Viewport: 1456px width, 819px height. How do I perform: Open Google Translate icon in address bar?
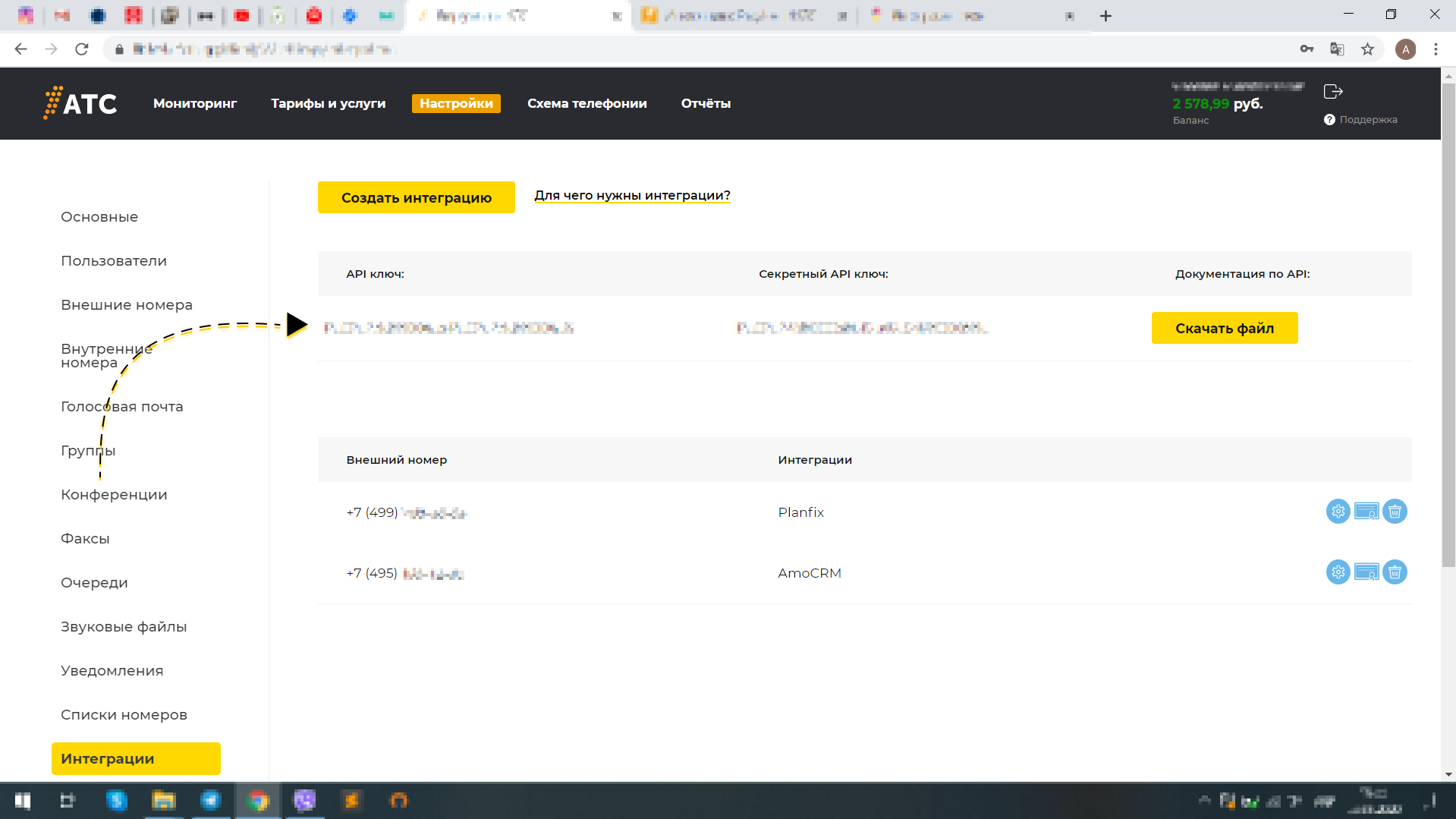(1337, 49)
